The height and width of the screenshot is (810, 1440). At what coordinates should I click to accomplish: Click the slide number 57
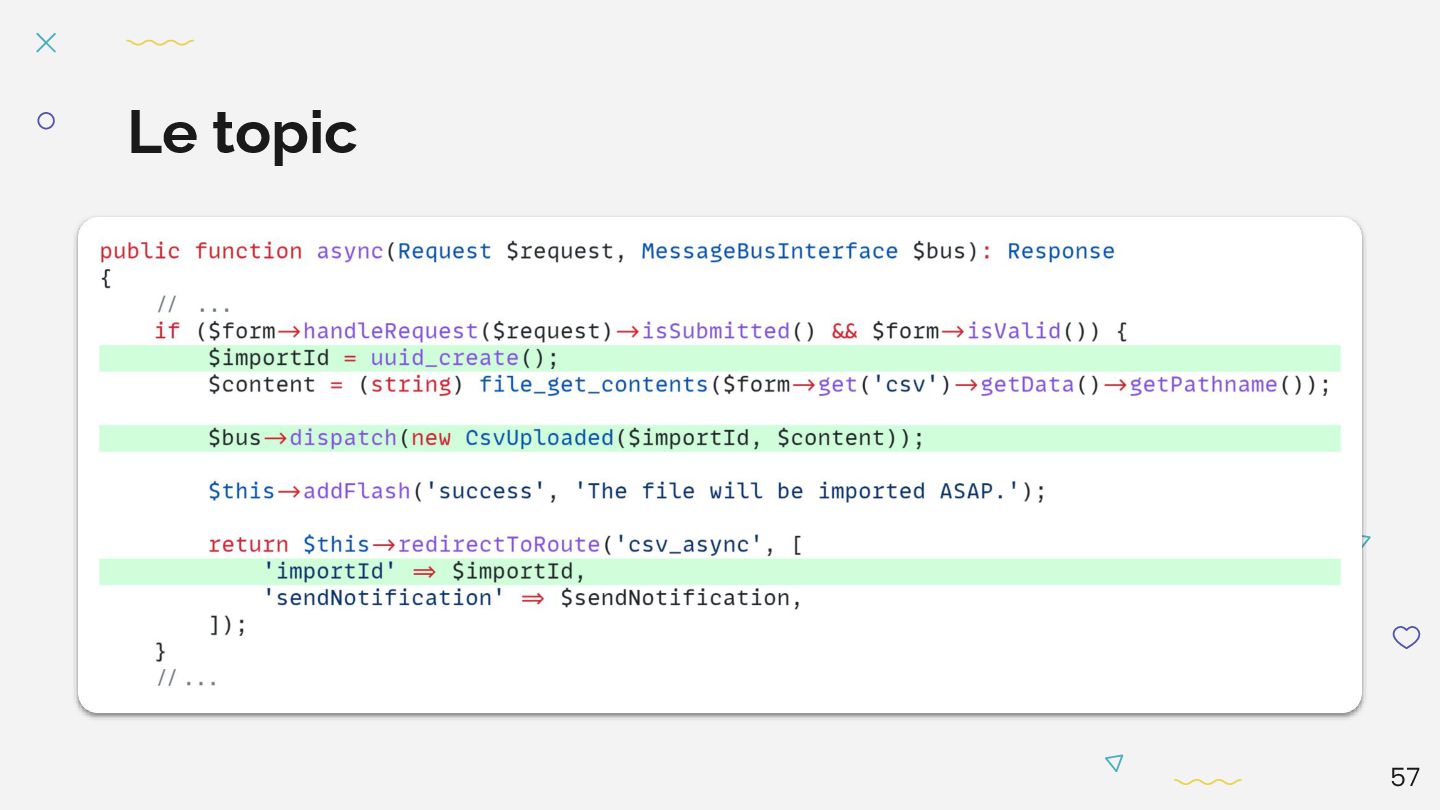click(x=1404, y=777)
